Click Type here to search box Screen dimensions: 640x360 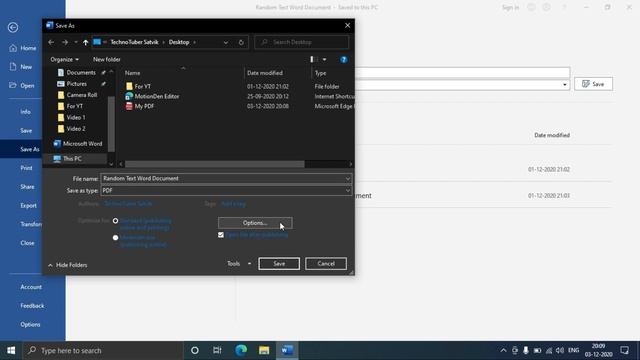point(102,351)
